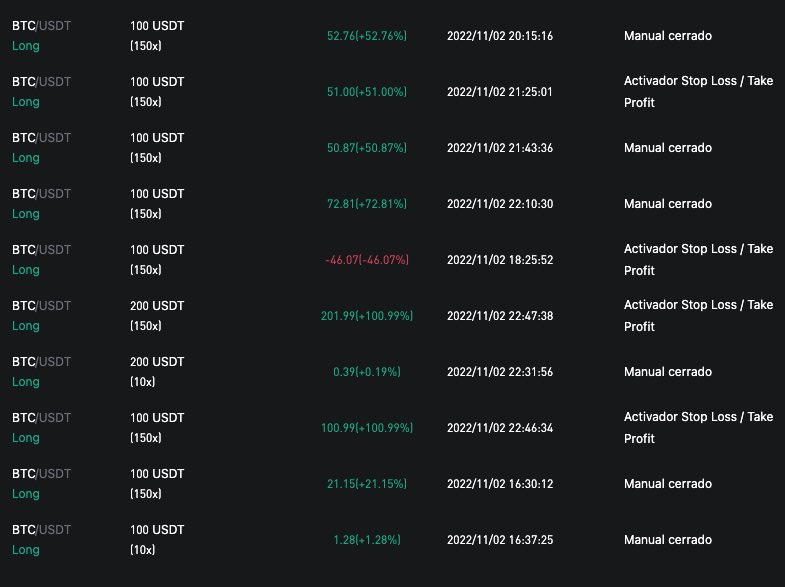Click the 50.87(+50.87%) profit value
The height and width of the screenshot is (587, 785).
pos(366,148)
